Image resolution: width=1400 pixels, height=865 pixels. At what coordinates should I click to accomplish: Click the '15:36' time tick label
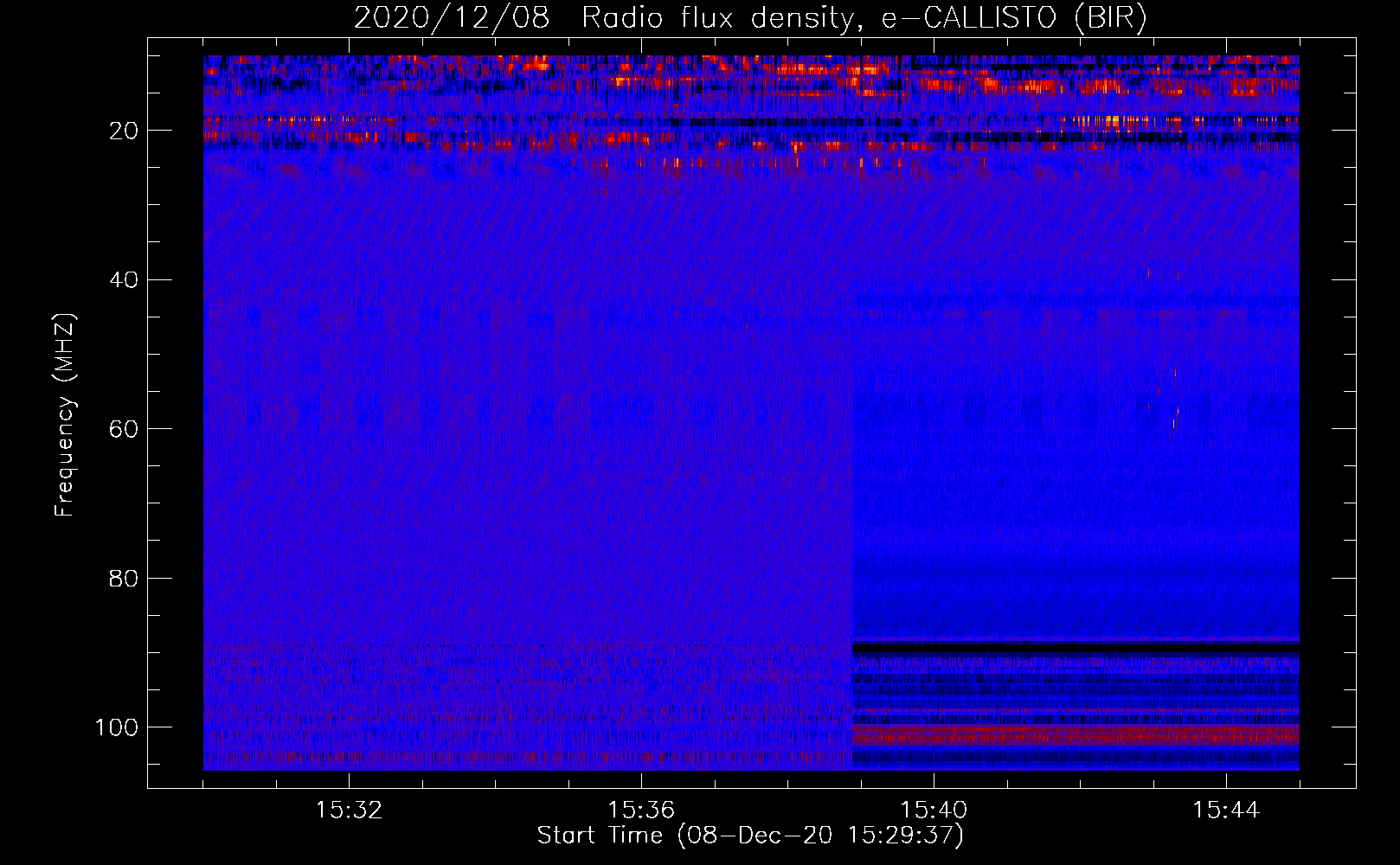pos(641,811)
